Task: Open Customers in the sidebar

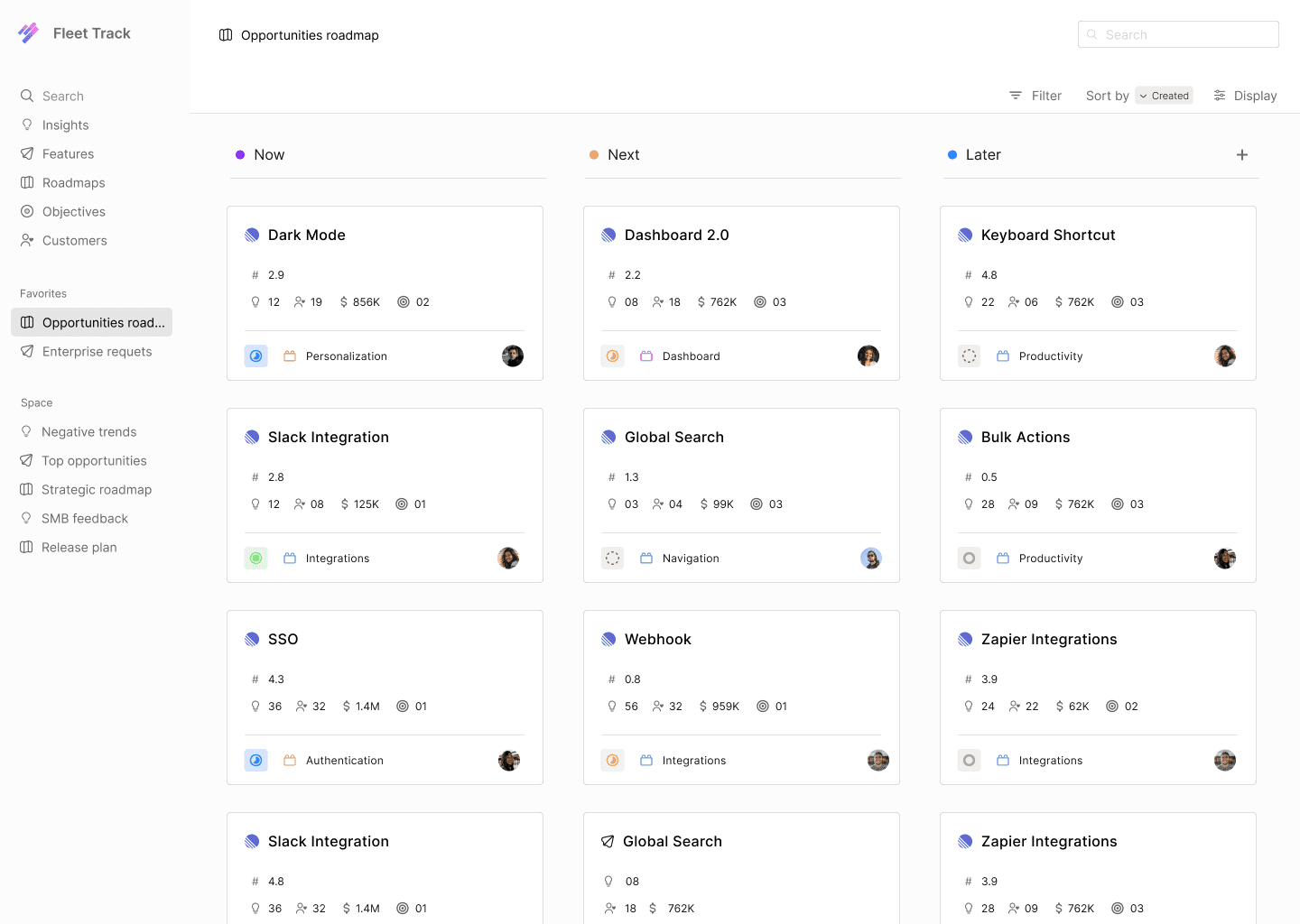Action: 64,240
